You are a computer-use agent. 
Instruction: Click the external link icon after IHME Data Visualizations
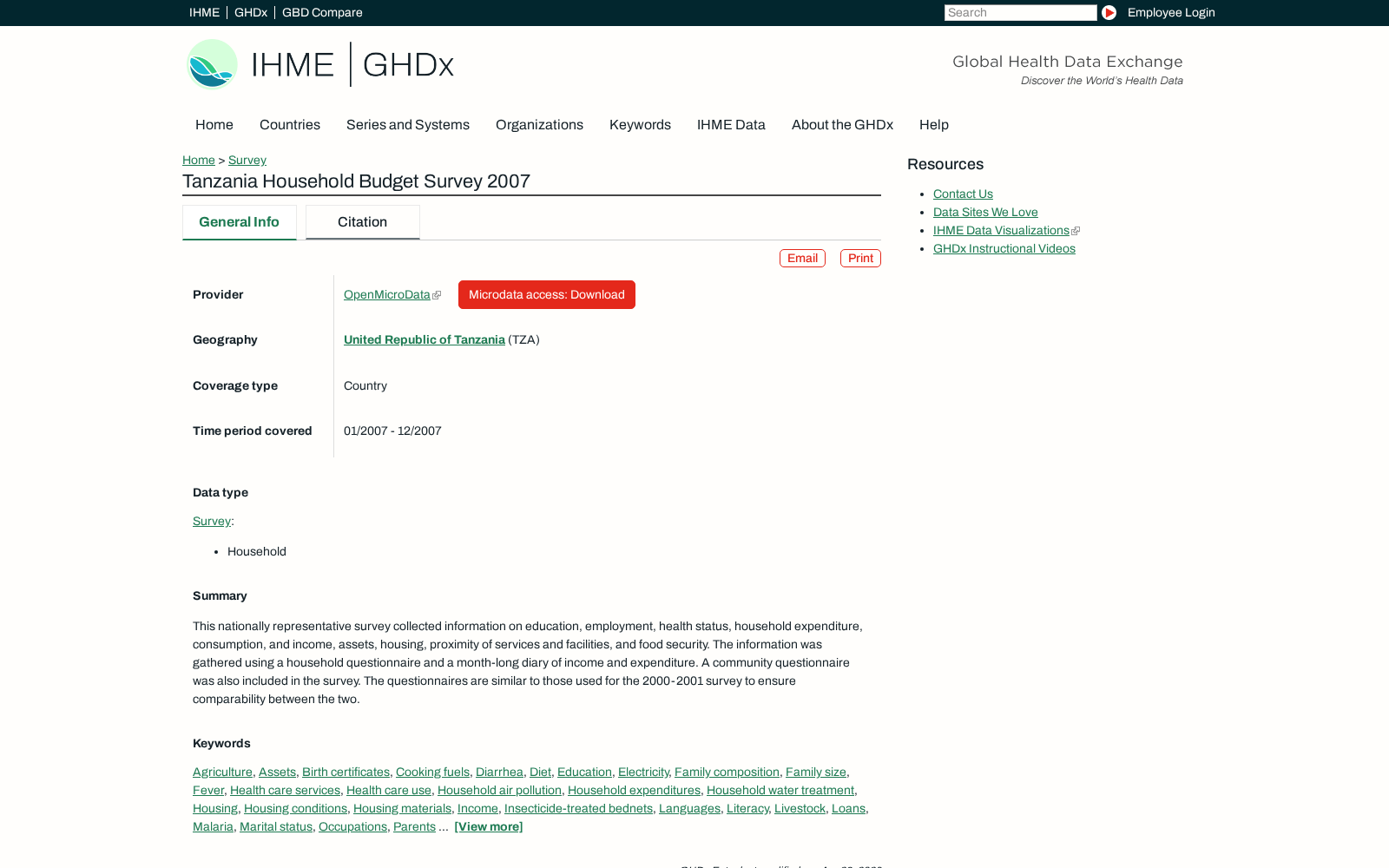click(x=1076, y=231)
